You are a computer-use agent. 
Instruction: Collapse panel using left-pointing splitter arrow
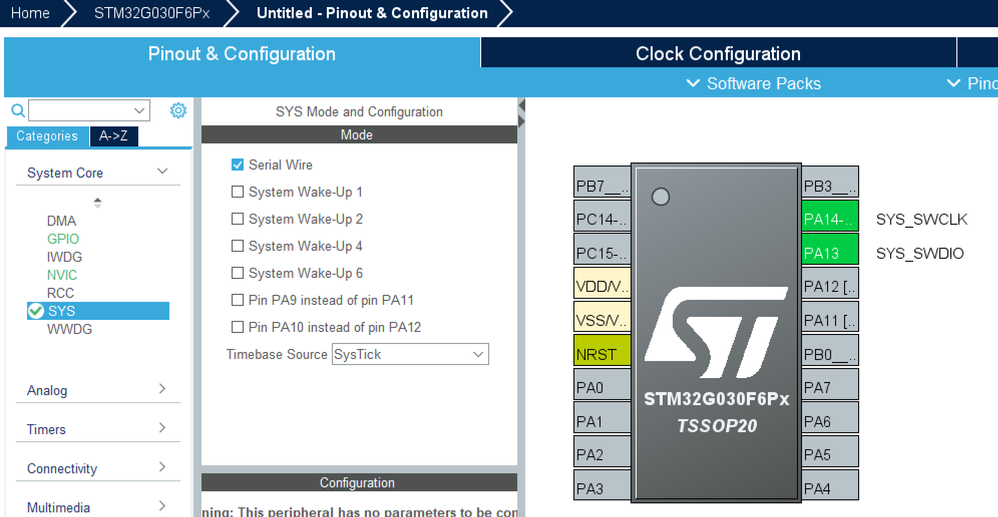[x=522, y=105]
